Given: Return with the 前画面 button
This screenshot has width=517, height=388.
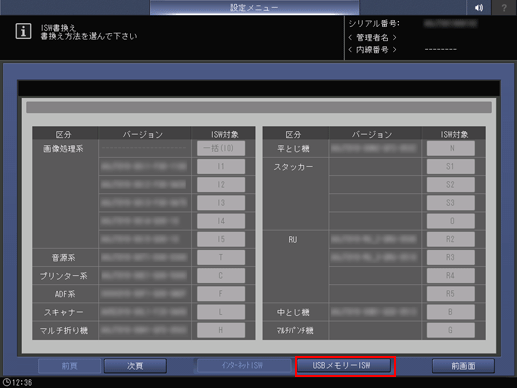Looking at the screenshot, I should pos(463,366).
